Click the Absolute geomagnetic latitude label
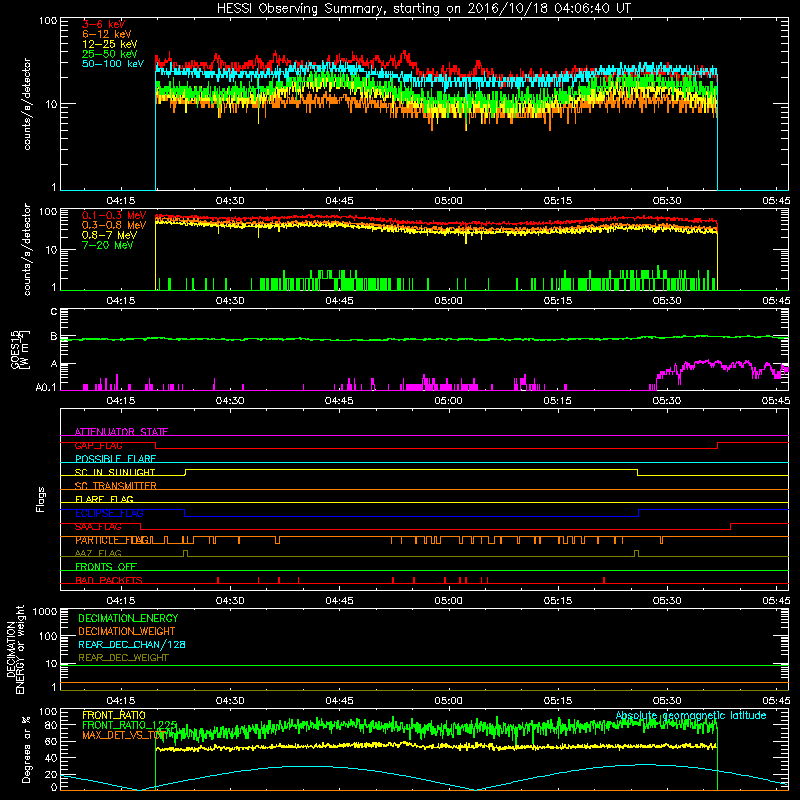This screenshot has width=800, height=800. click(691, 715)
